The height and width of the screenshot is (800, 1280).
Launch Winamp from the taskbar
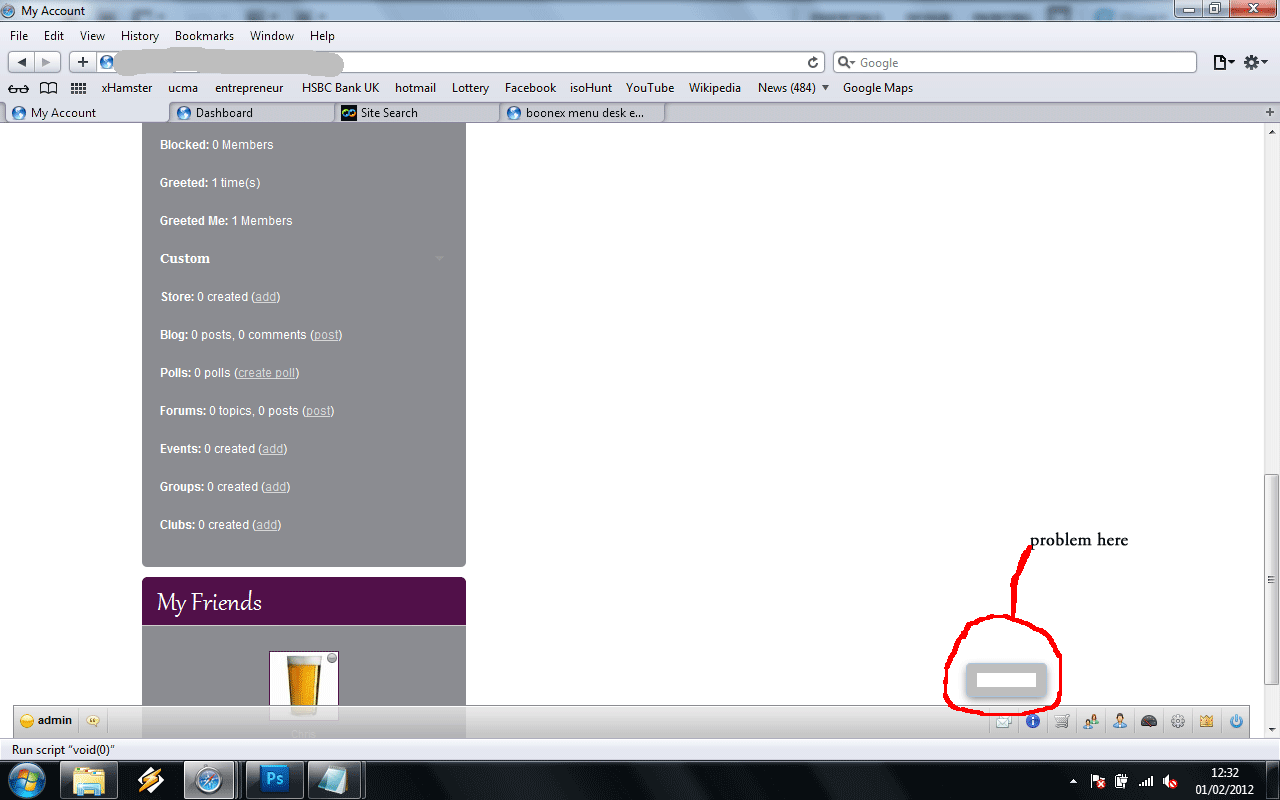click(x=150, y=779)
